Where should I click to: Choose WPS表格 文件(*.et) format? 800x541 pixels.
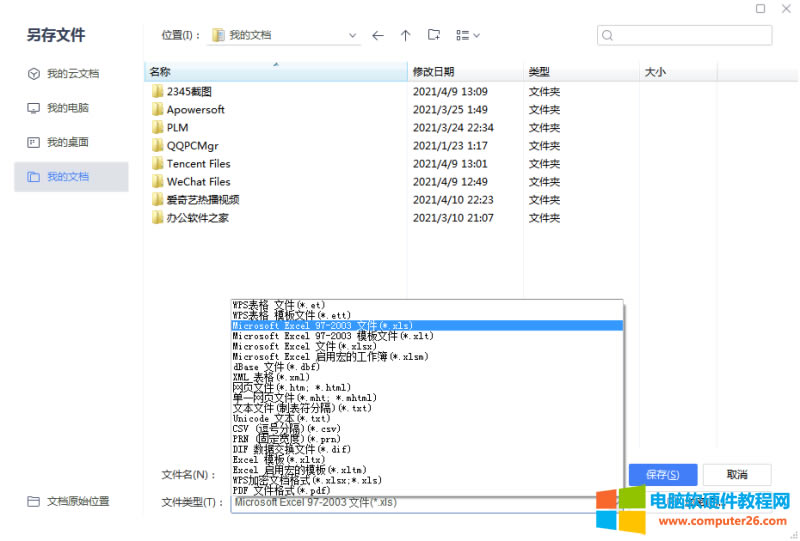tap(427, 305)
